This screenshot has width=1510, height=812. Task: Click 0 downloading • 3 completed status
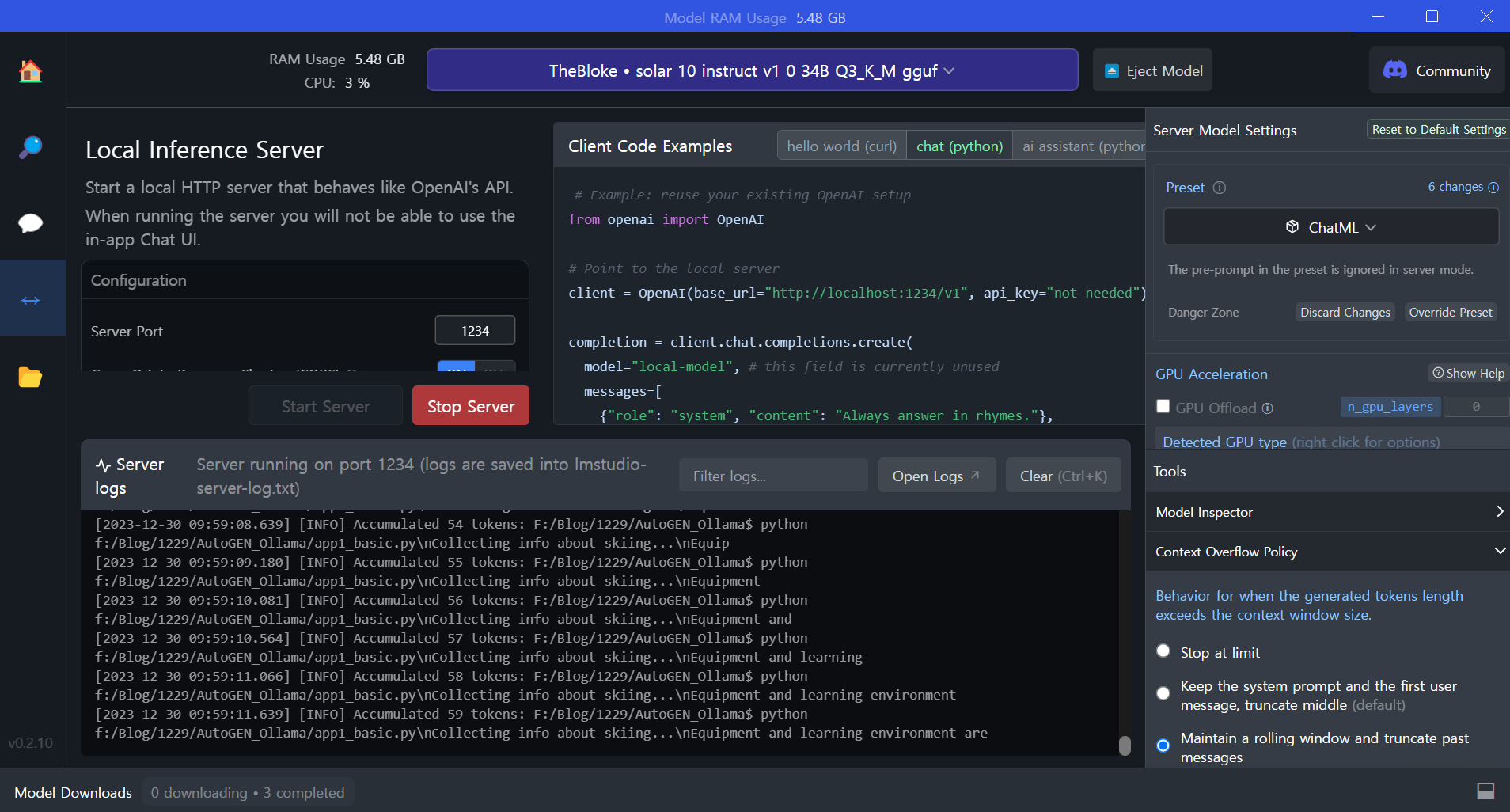248,792
